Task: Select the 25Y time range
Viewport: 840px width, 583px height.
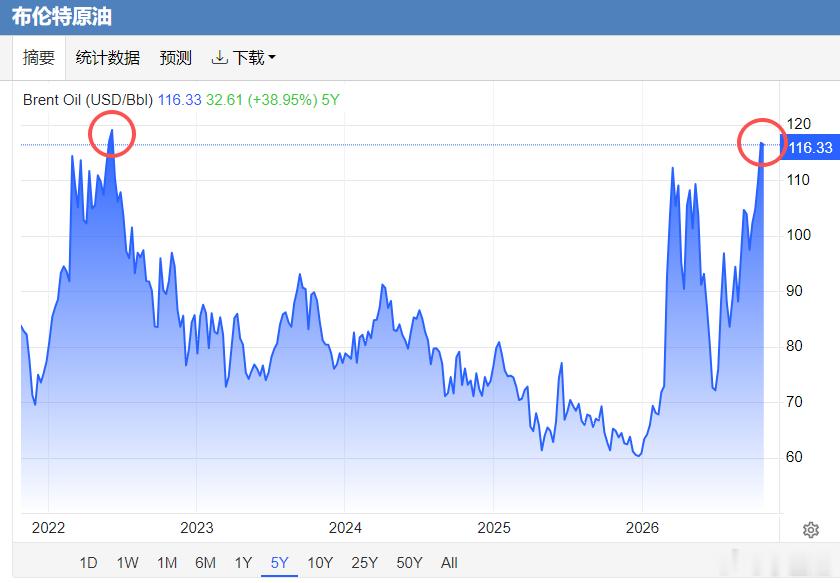Action: coord(364,563)
